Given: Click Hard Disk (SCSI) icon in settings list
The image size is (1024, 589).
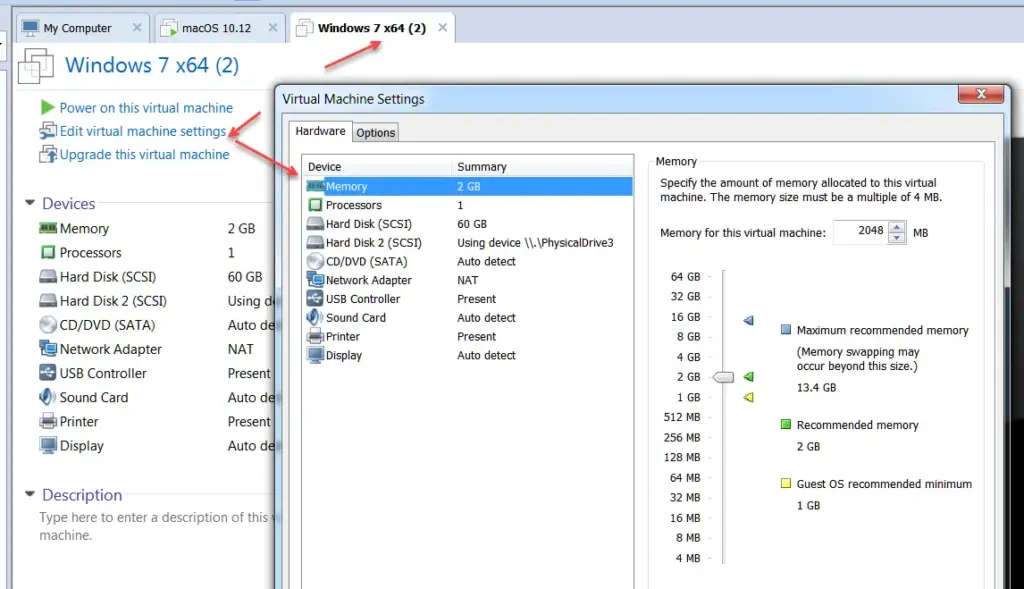Looking at the screenshot, I should [315, 224].
